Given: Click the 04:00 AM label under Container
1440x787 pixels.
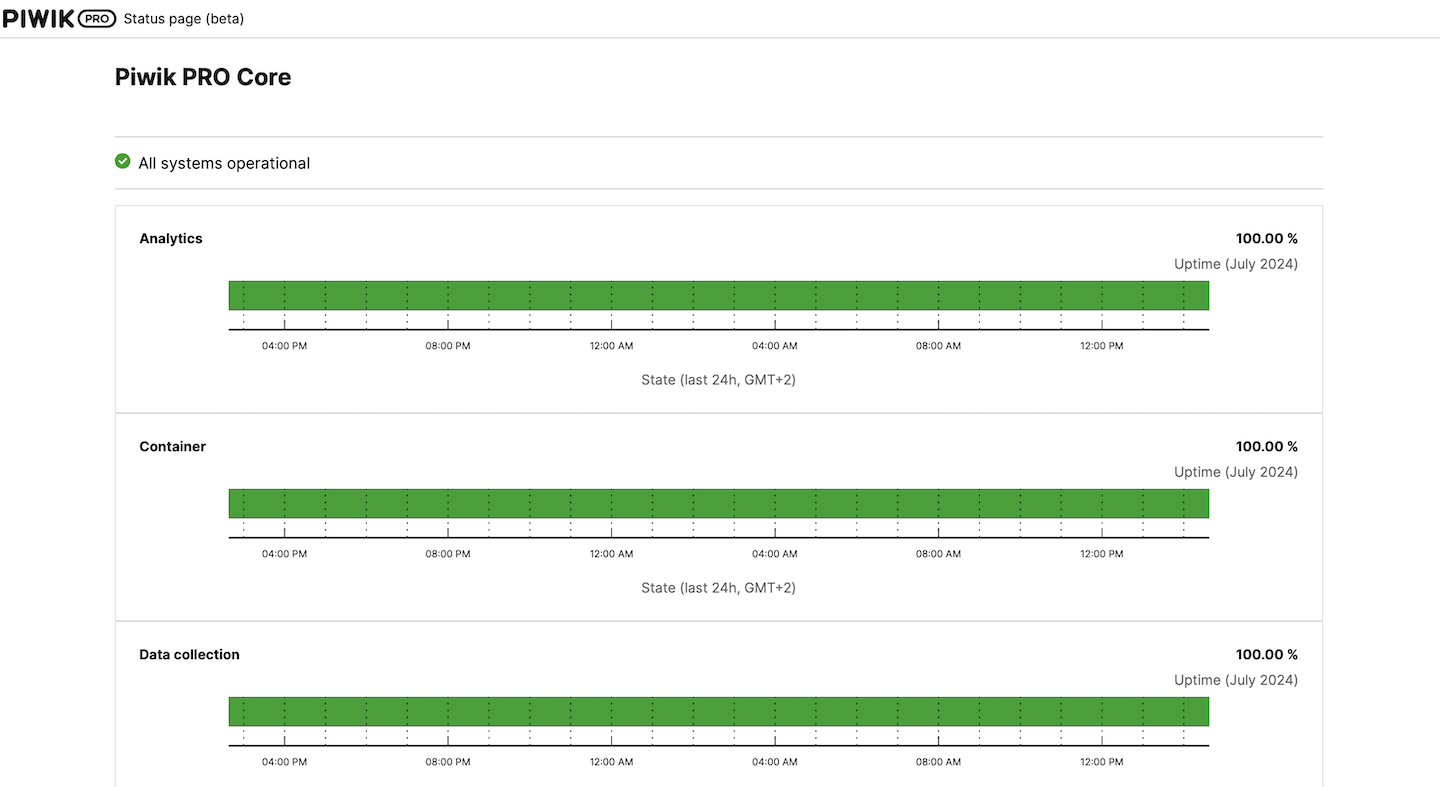Looking at the screenshot, I should pos(775,554).
